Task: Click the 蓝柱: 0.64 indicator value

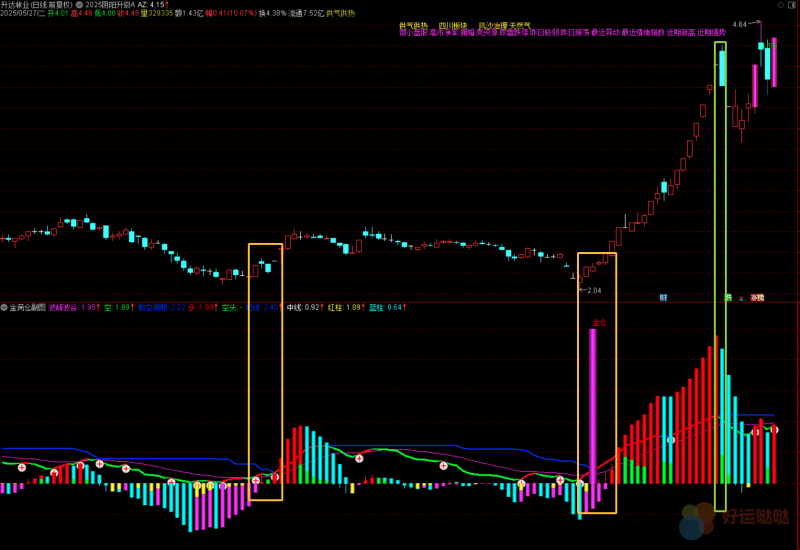Action: [387, 308]
